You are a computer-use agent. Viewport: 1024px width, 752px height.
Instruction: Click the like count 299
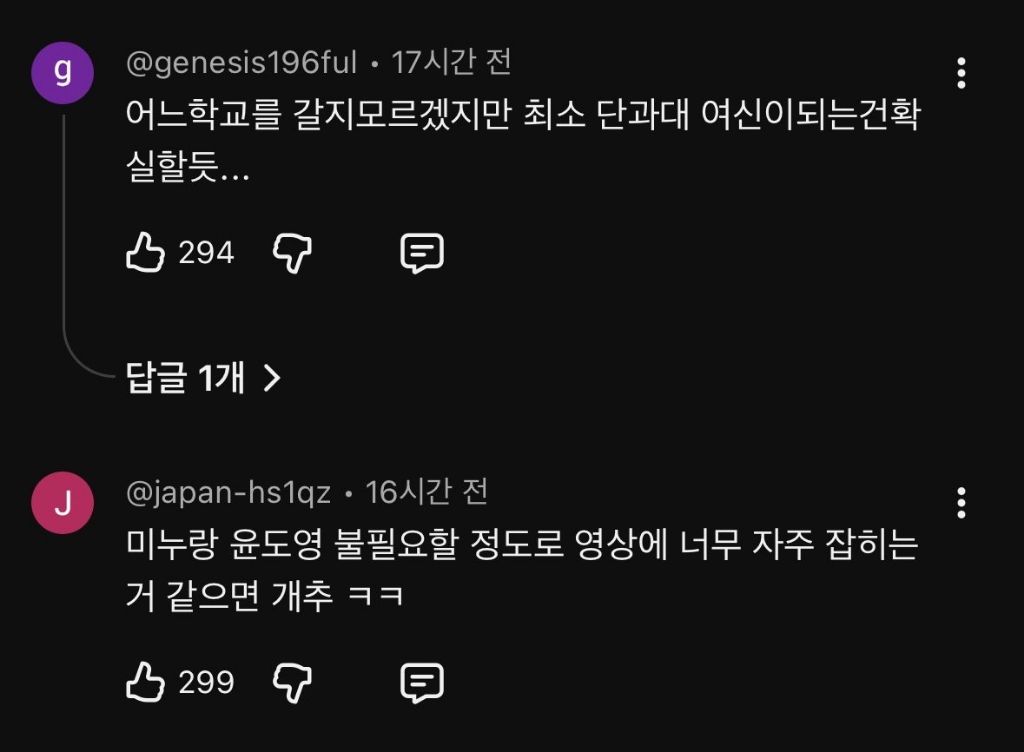(206, 683)
